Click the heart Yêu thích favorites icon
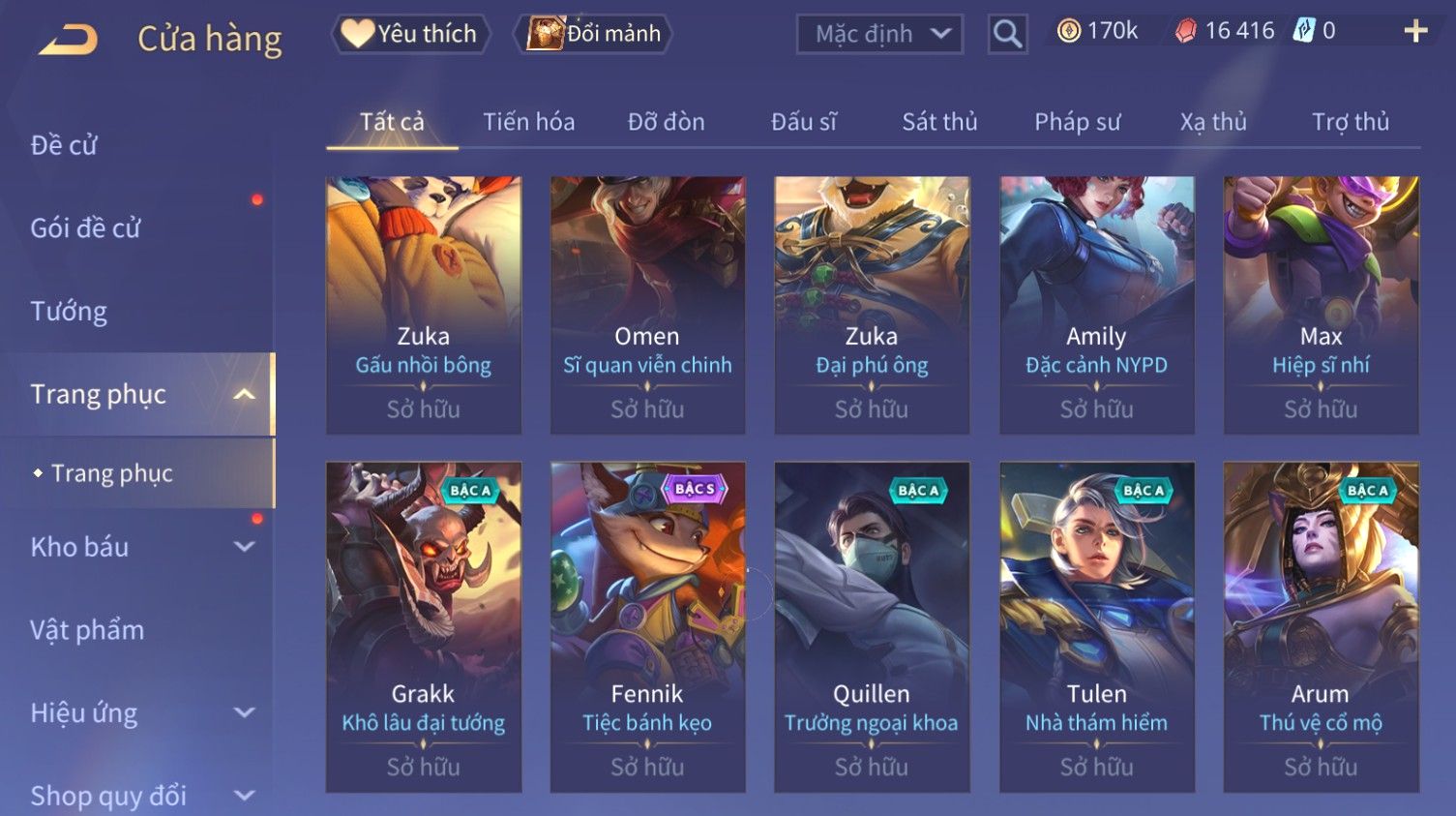 357,34
